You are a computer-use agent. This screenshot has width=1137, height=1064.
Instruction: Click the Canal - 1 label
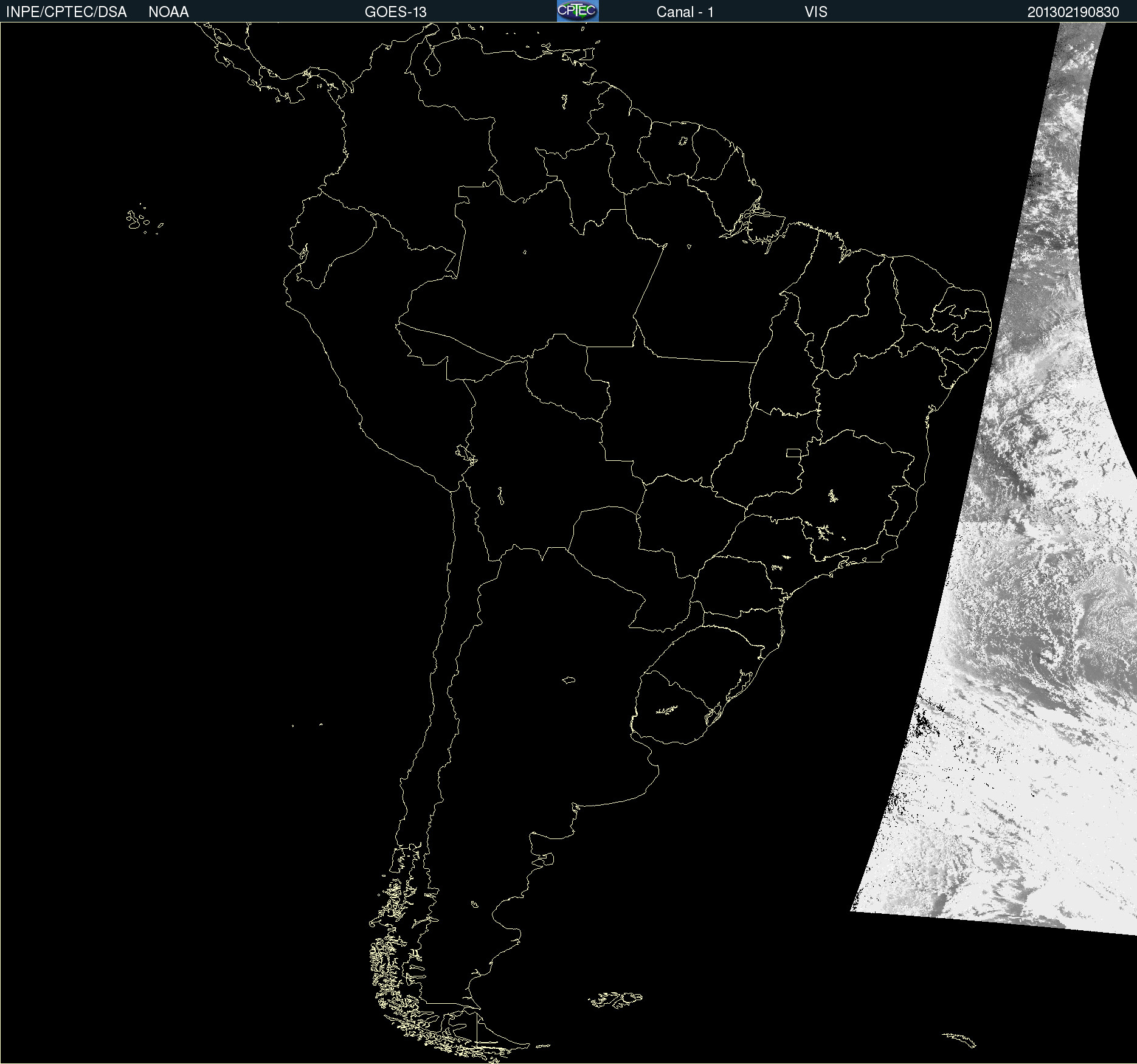685,12
